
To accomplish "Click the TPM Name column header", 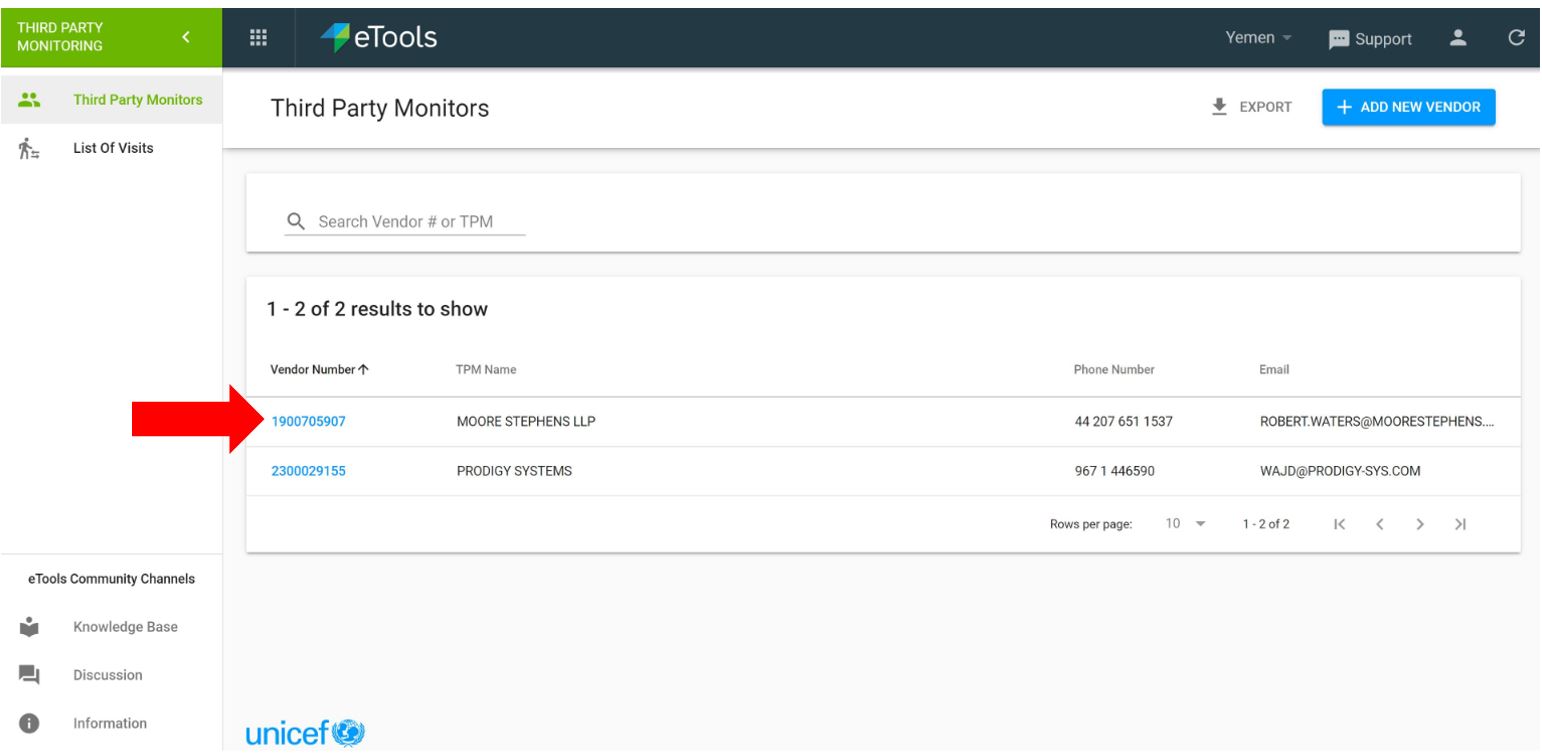I will 484,370.
